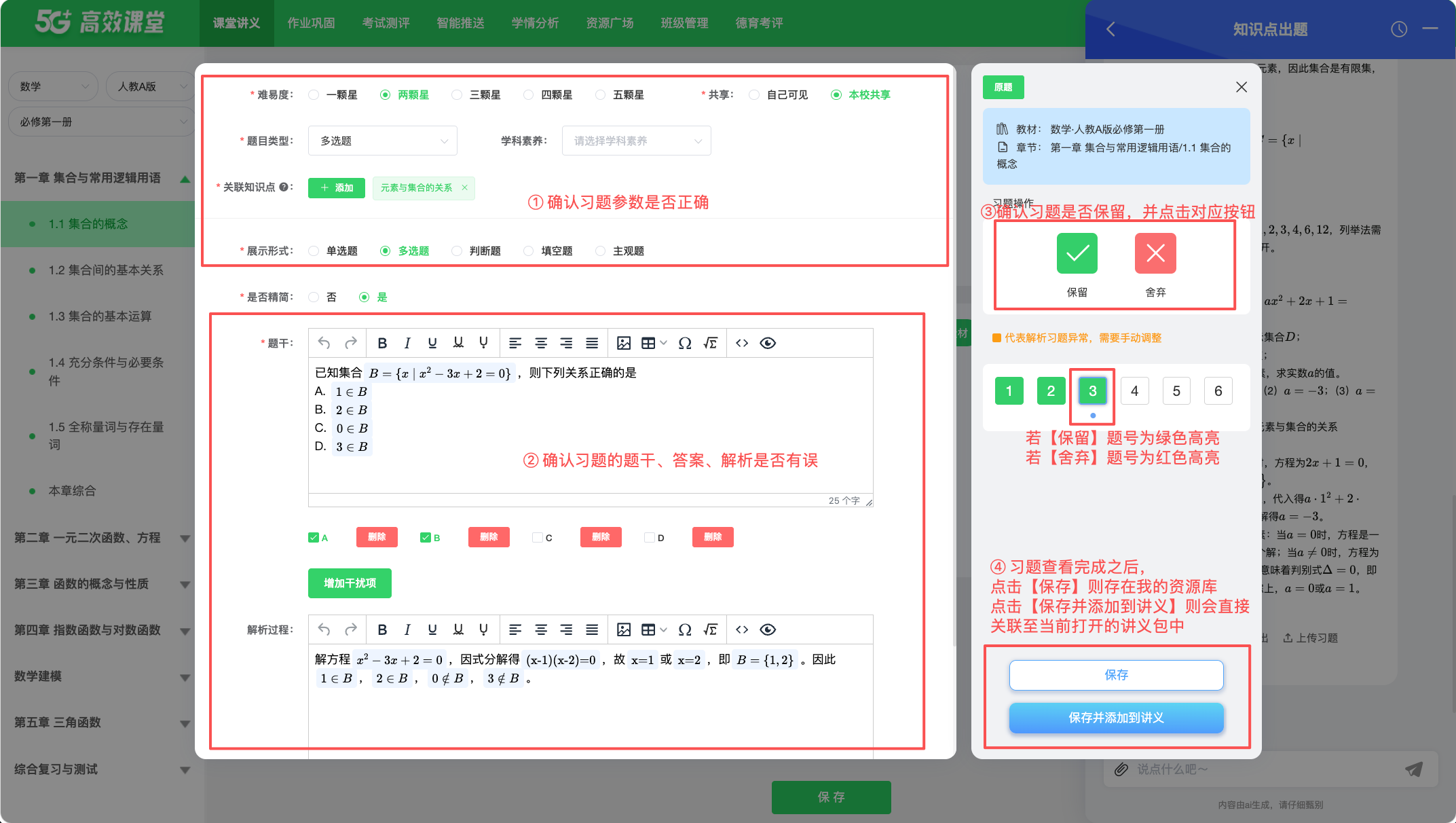Align left in the 题干 editor

pyautogui.click(x=515, y=343)
